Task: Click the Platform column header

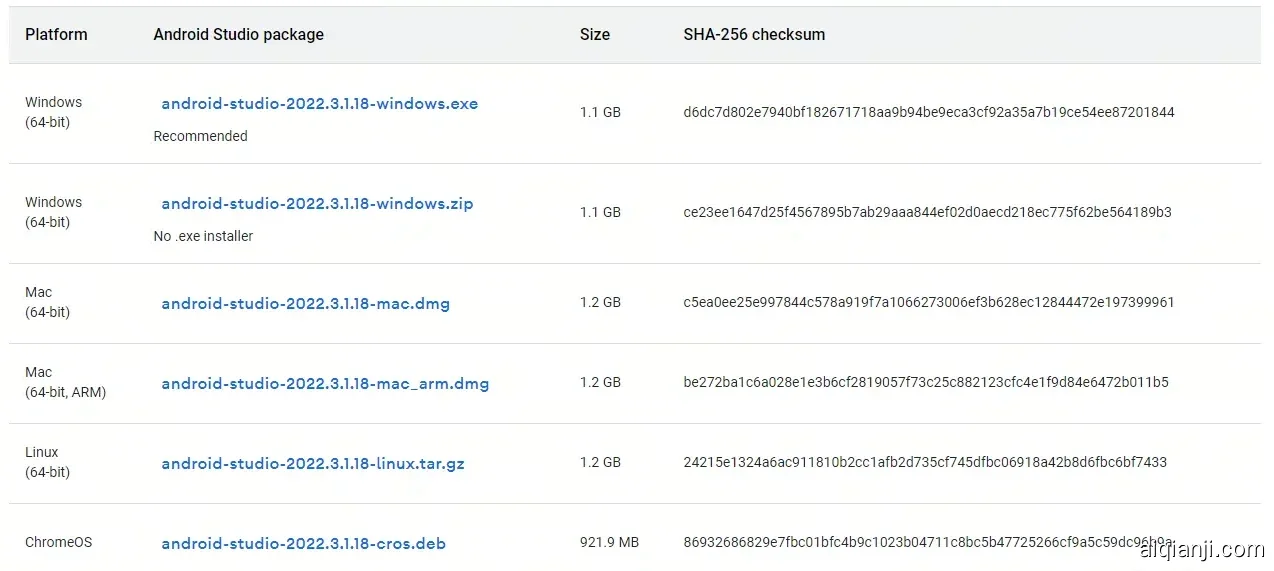Action: (56, 35)
